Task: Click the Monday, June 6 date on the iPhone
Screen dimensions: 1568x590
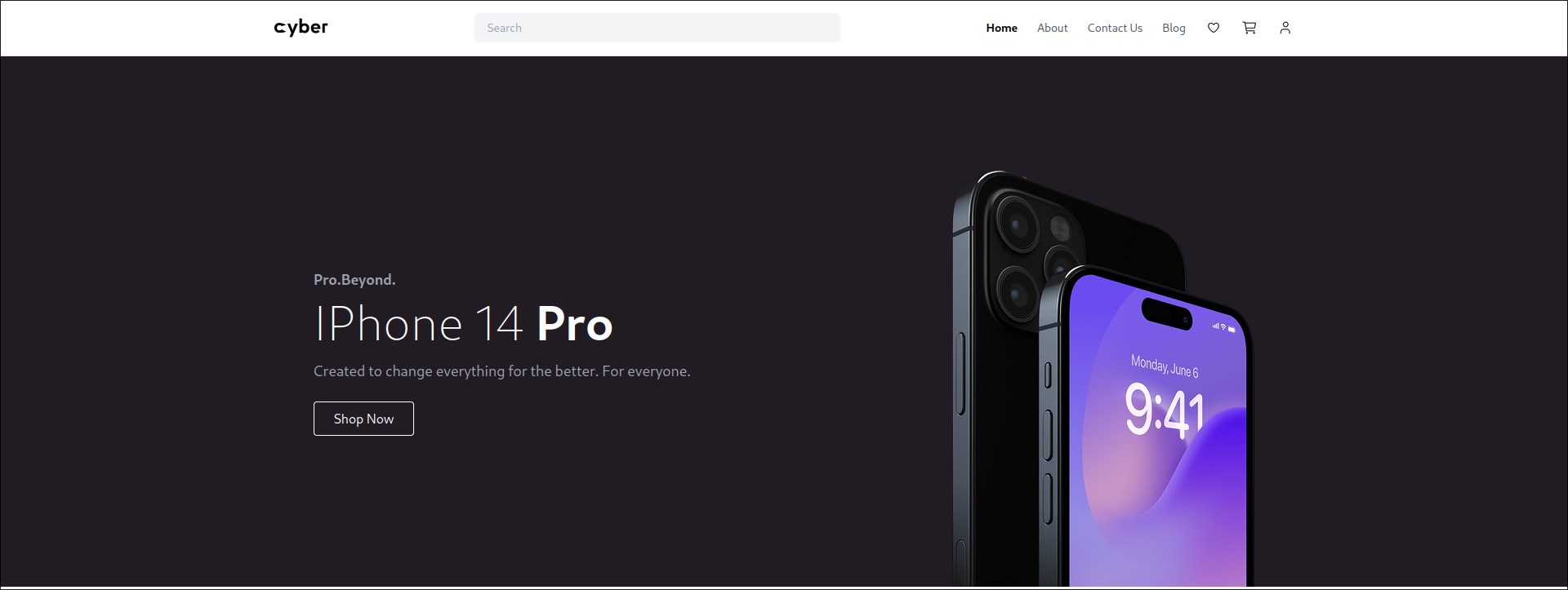Action: tap(1165, 366)
